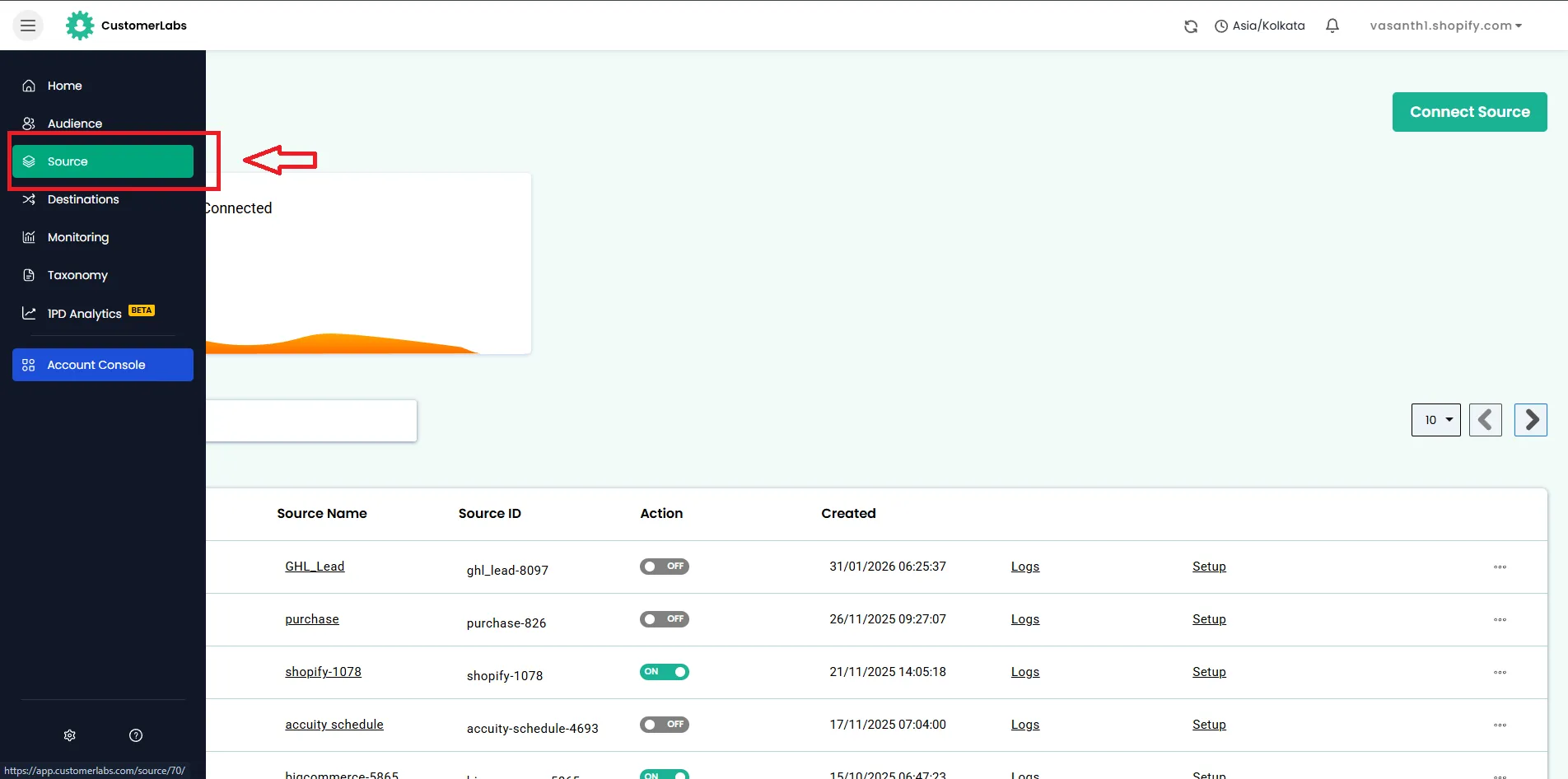Open rows-per-page dropdown showing 10

click(1436, 420)
